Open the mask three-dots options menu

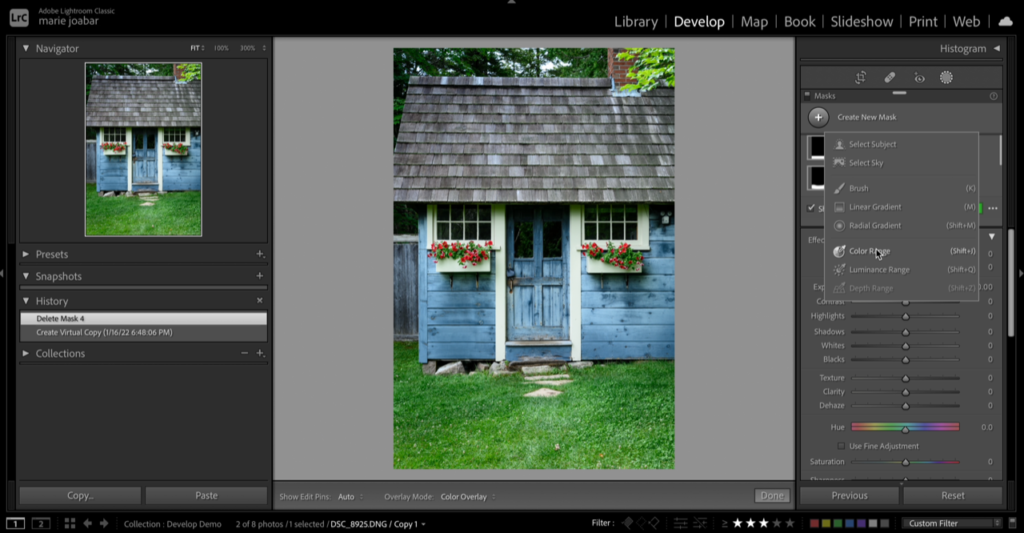click(x=992, y=208)
